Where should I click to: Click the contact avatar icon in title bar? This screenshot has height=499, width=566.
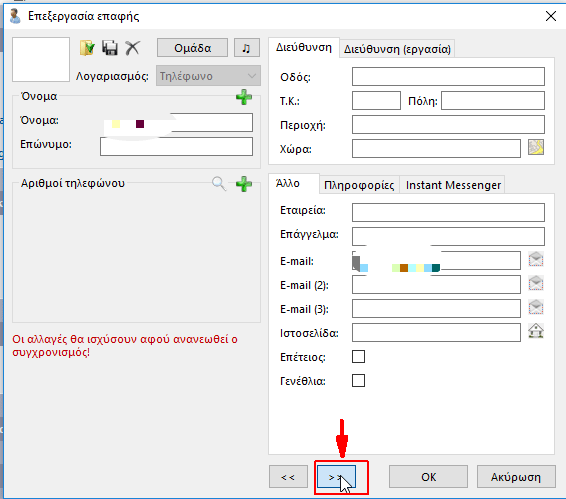15,16
